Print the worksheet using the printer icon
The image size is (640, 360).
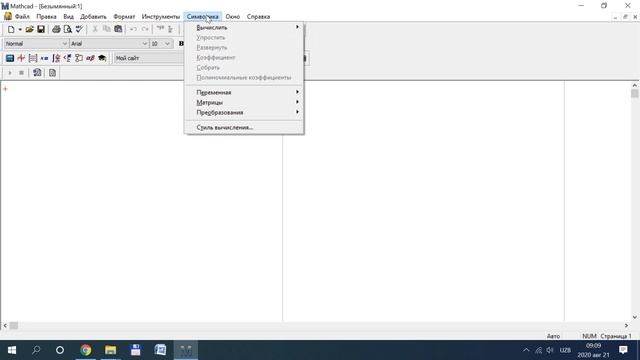[56, 29]
